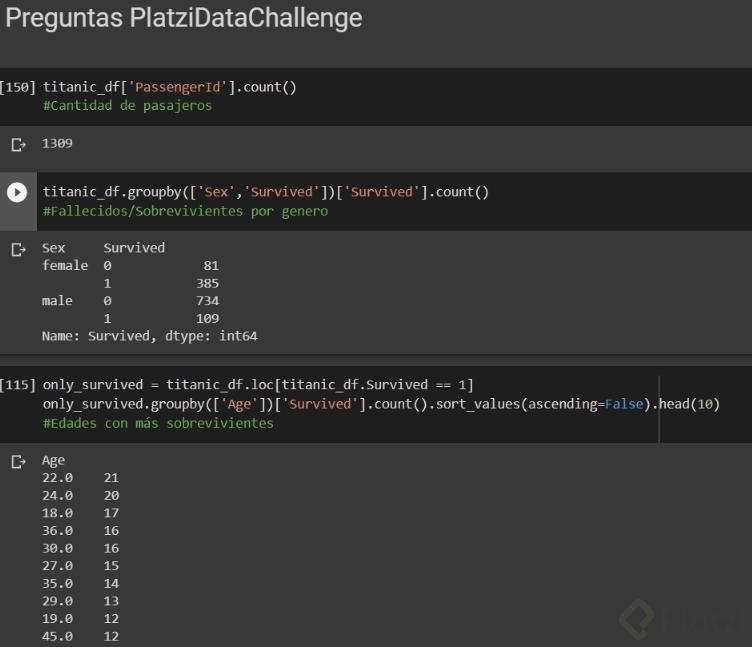This screenshot has height=647, width=752.
Task: Click comment #Cantidad de pasajeros
Action: tap(128, 106)
